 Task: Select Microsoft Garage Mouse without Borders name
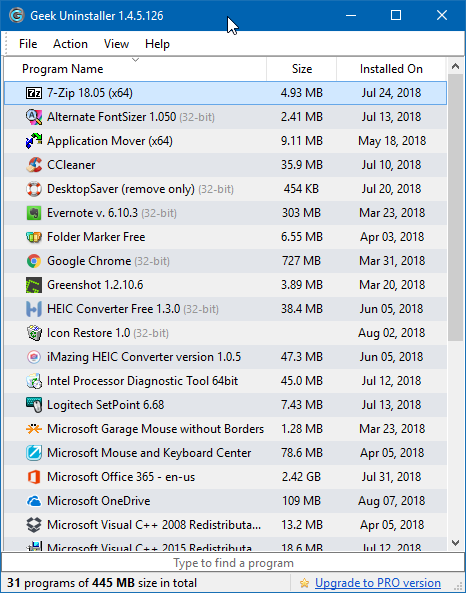pos(155,429)
